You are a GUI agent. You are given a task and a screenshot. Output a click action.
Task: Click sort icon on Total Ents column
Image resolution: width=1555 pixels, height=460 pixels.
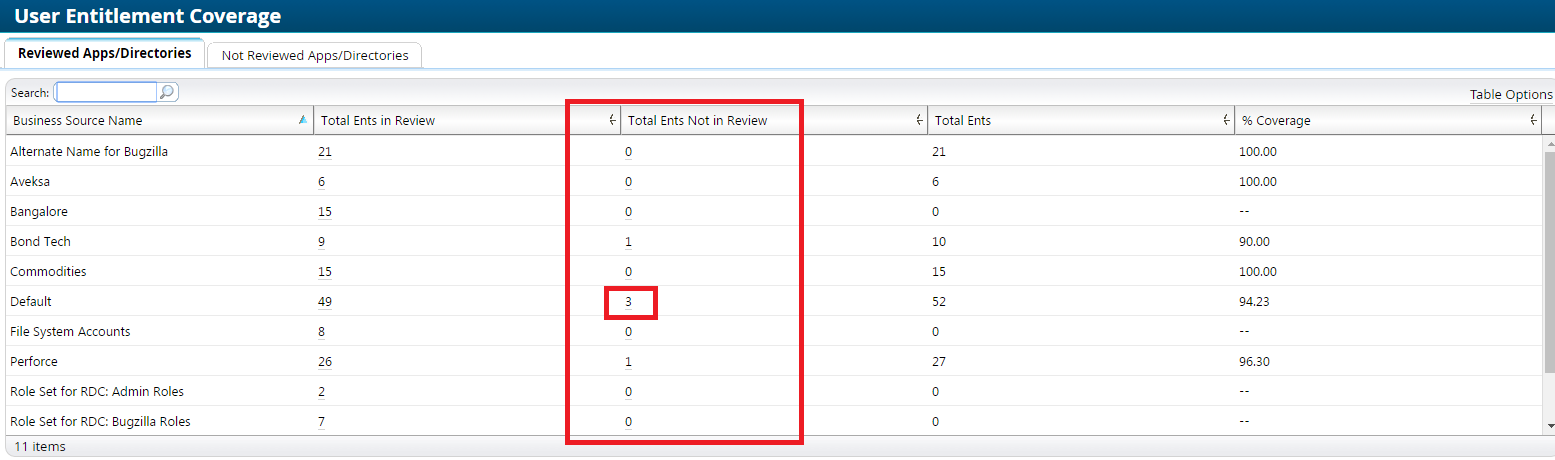tap(1226, 120)
